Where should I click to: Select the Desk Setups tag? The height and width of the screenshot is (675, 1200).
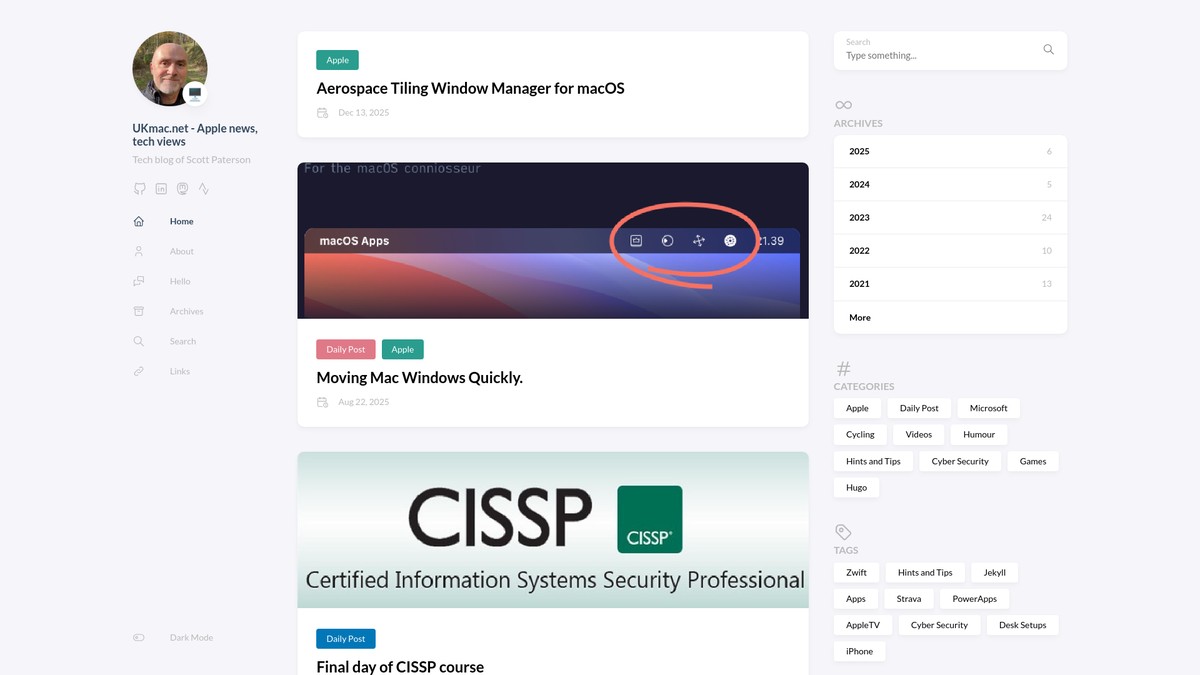point(1023,625)
